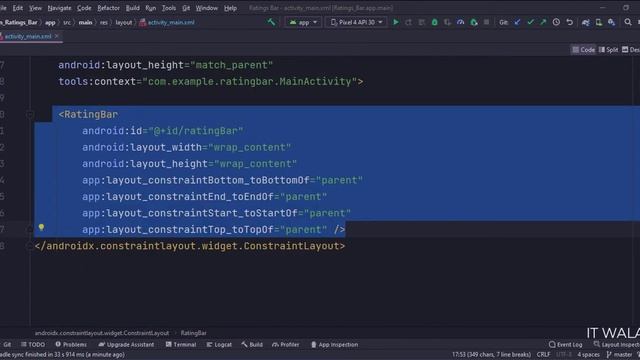Click the Git Commit checkmark icon

[x=530, y=22]
